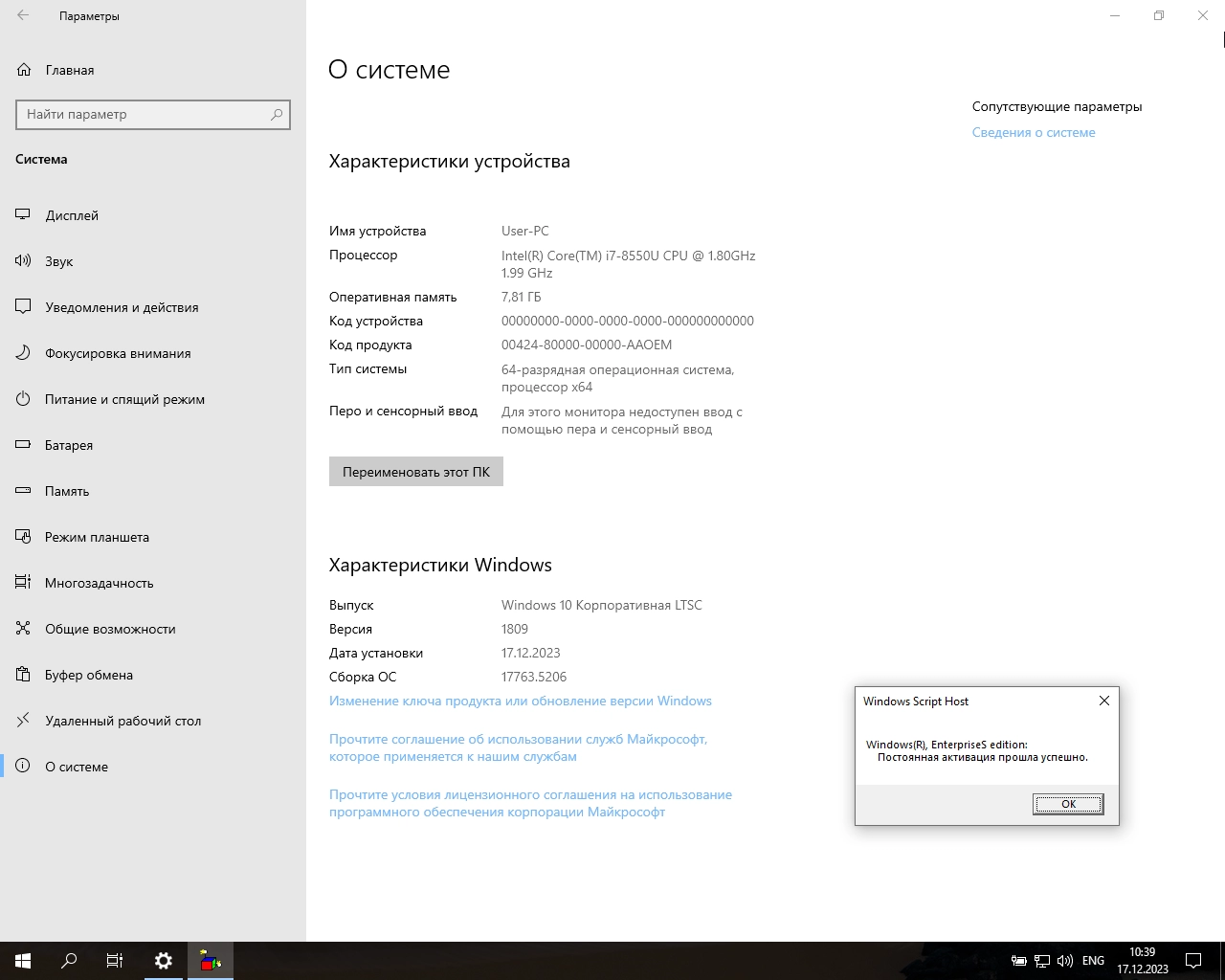This screenshot has height=980, width=1225.
Task: Click the search magnifier in Найти параметр
Action: (277, 114)
